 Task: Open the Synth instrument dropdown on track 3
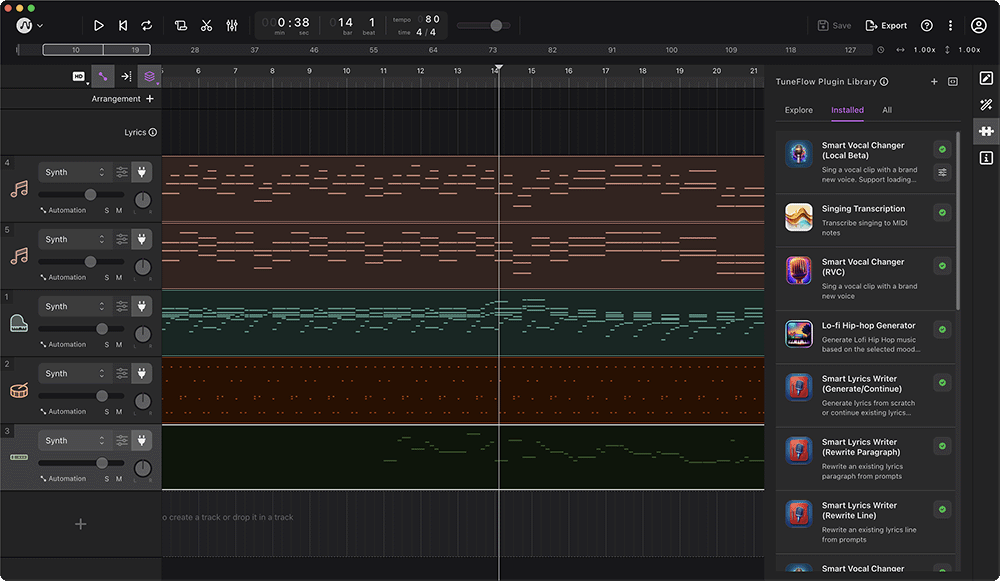74,440
